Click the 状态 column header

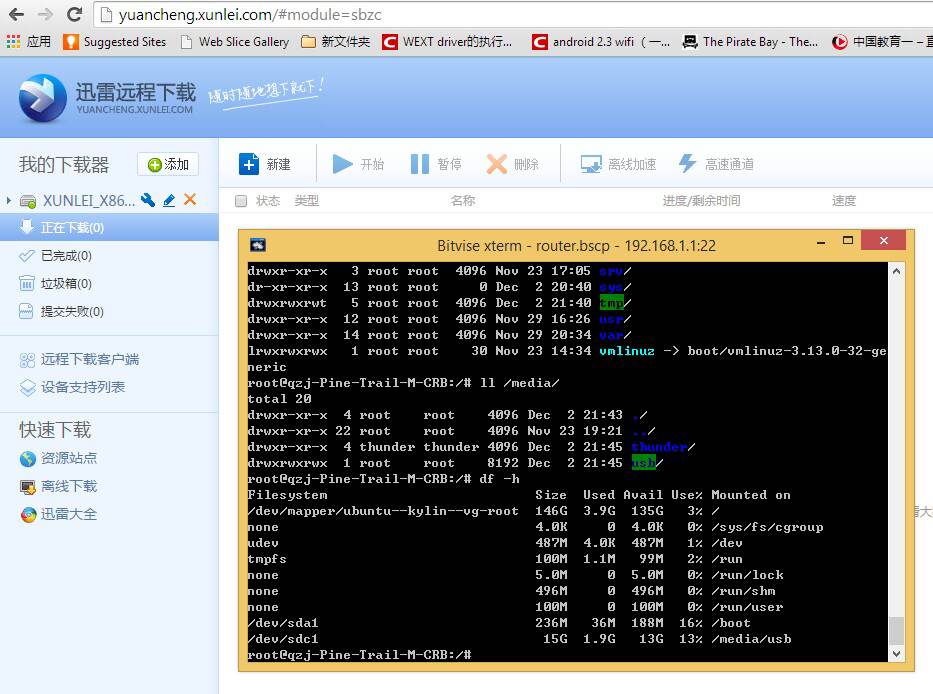[x=268, y=201]
